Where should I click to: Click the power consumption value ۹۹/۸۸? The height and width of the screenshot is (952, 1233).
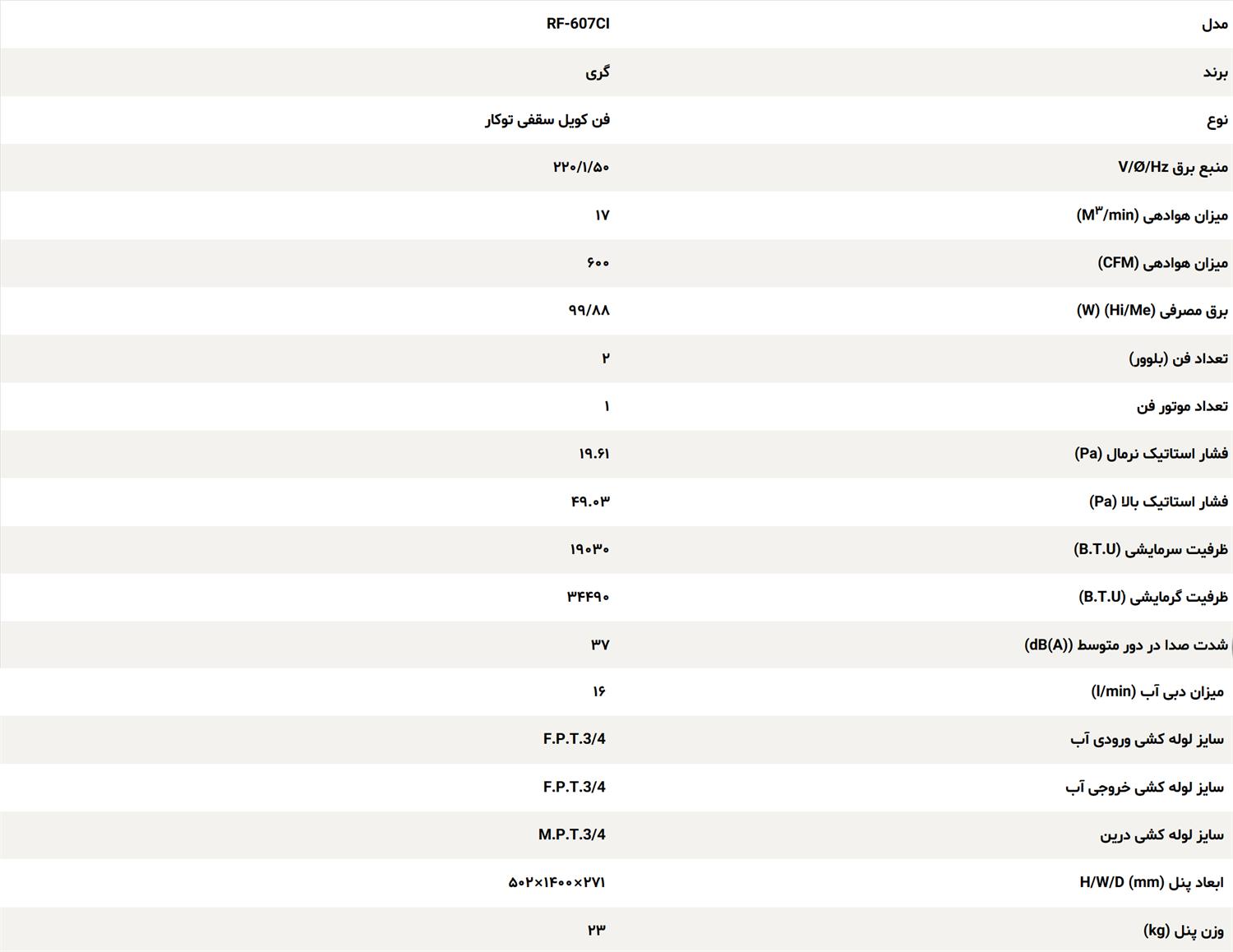[x=589, y=311]
